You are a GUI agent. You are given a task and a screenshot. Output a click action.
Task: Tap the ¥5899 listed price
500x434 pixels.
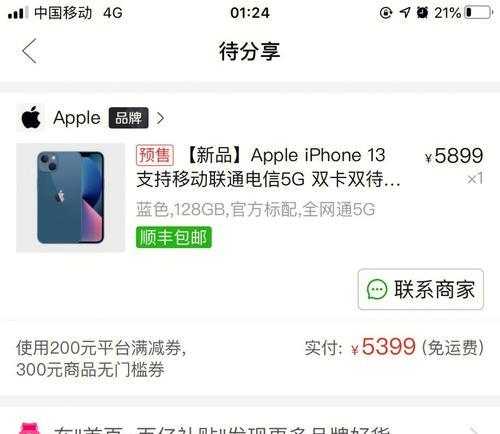point(454,156)
